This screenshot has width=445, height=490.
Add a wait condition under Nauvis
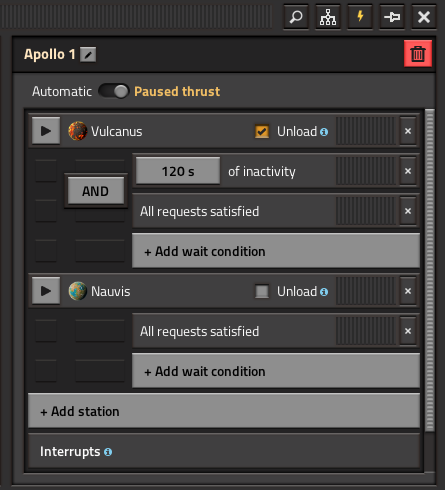pos(276,371)
